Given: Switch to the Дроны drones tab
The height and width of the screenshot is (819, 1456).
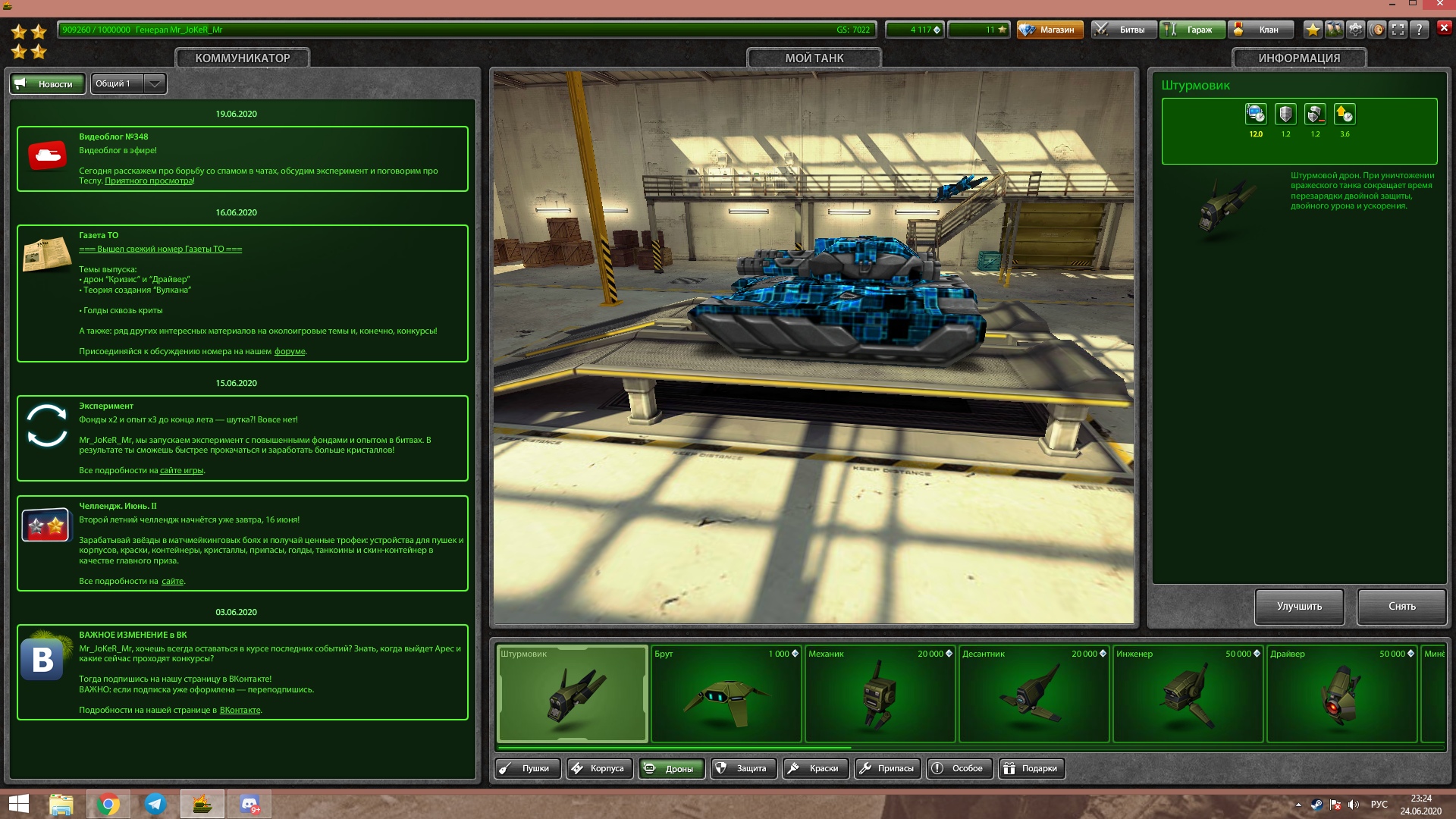Looking at the screenshot, I should click(x=671, y=769).
